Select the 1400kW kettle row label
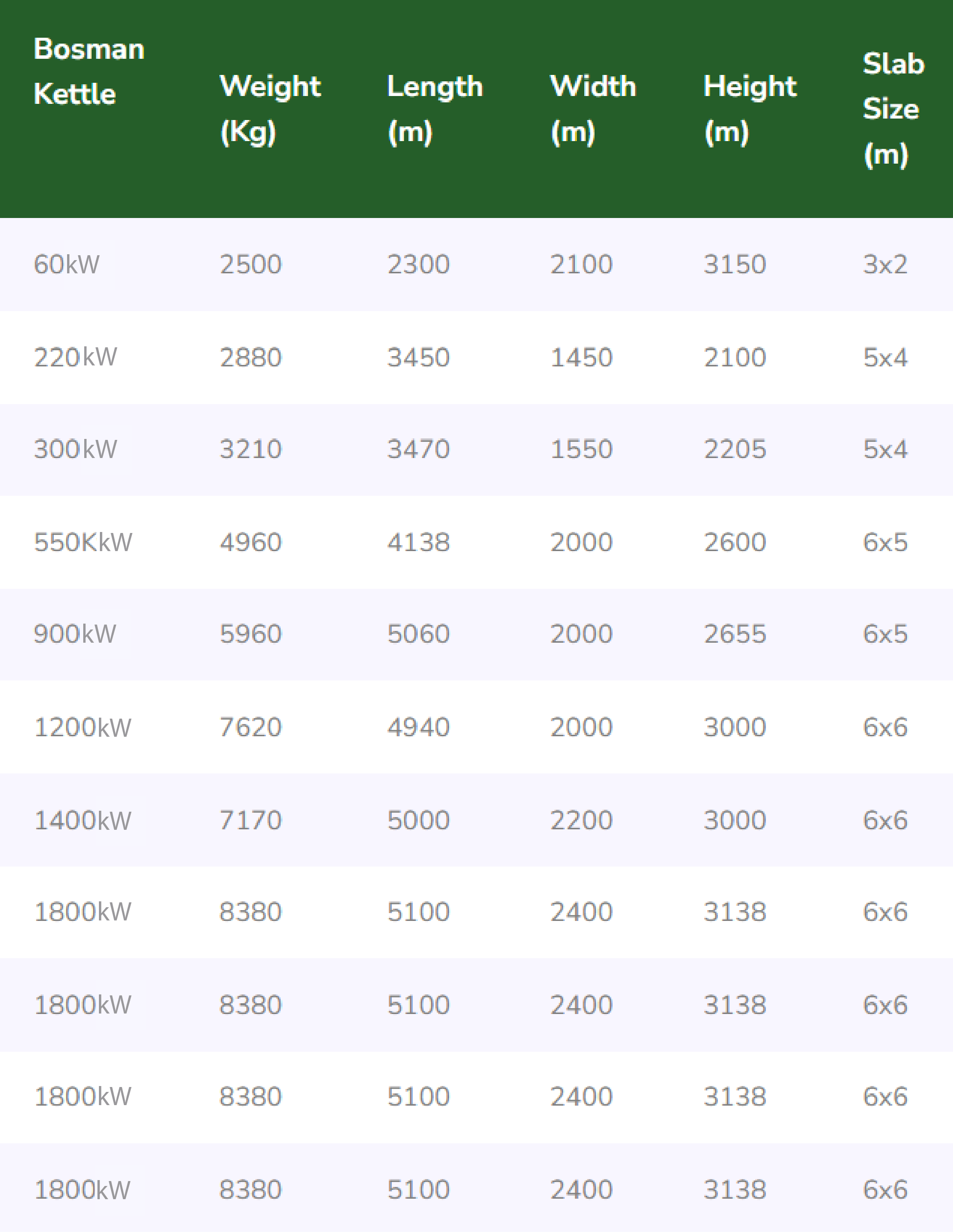This screenshot has width=953, height=1232. click(83, 820)
